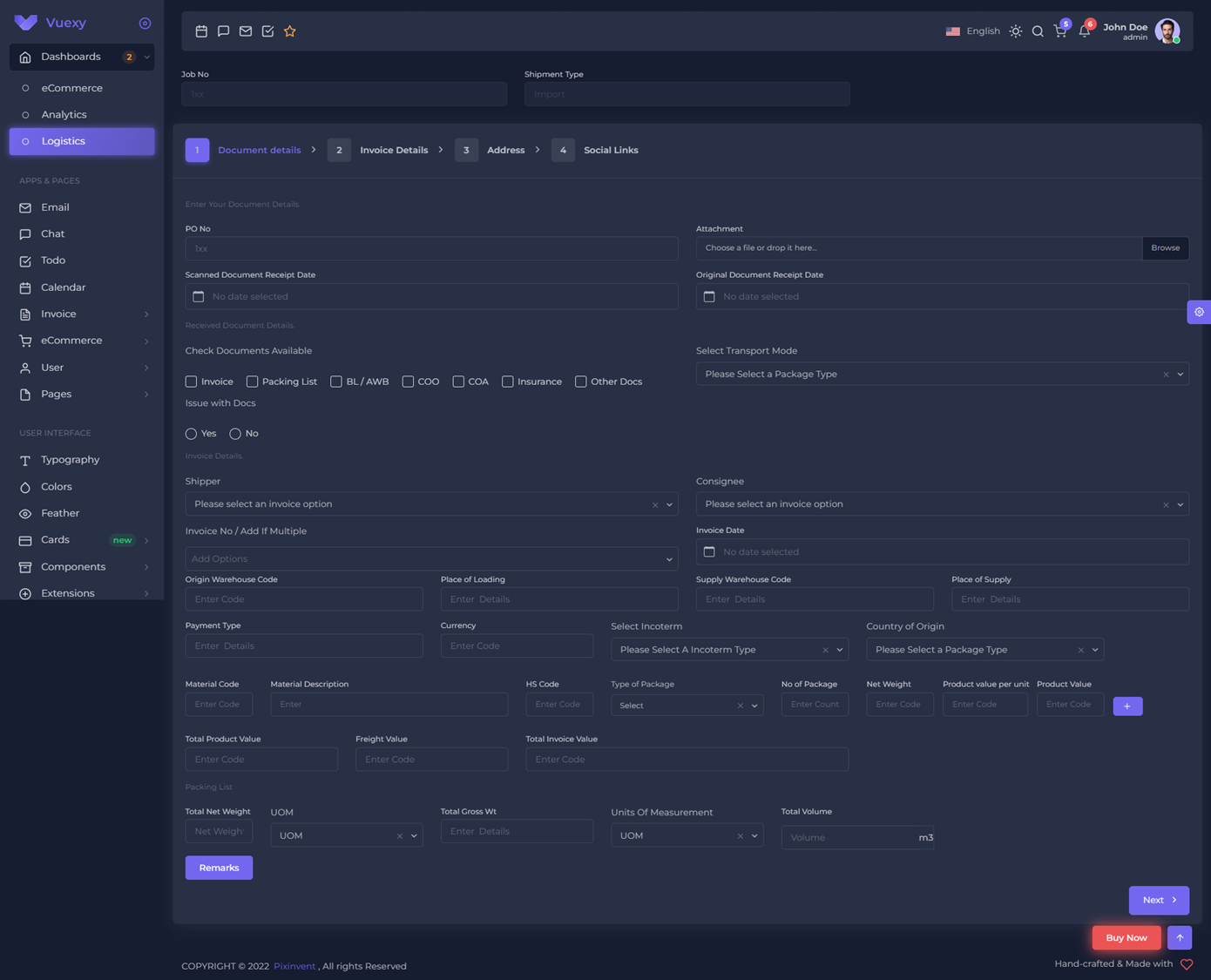Open the calendar shortcut icon in top bar

[201, 31]
